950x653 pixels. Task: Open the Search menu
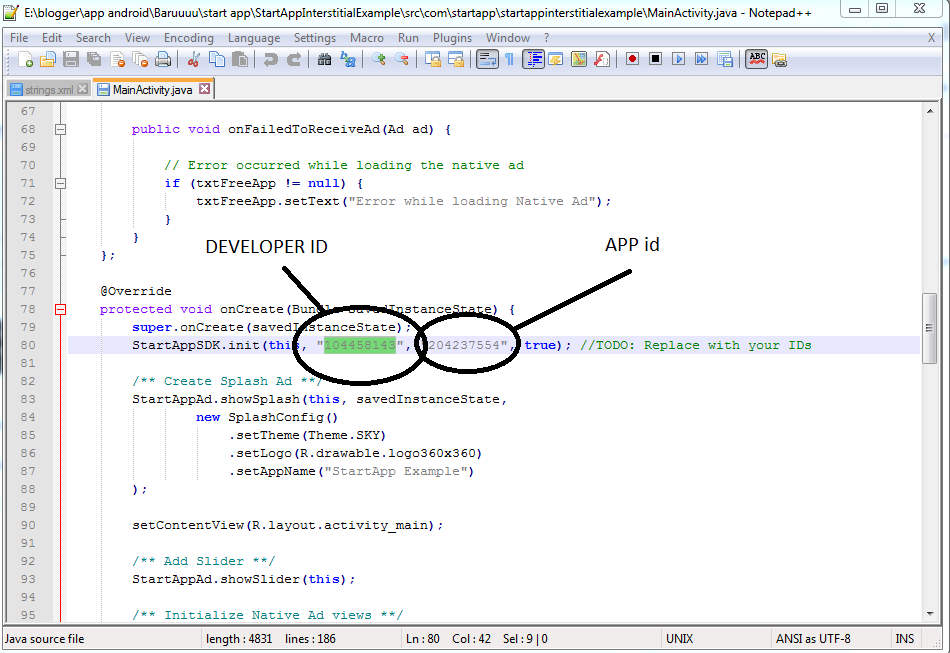coord(93,38)
